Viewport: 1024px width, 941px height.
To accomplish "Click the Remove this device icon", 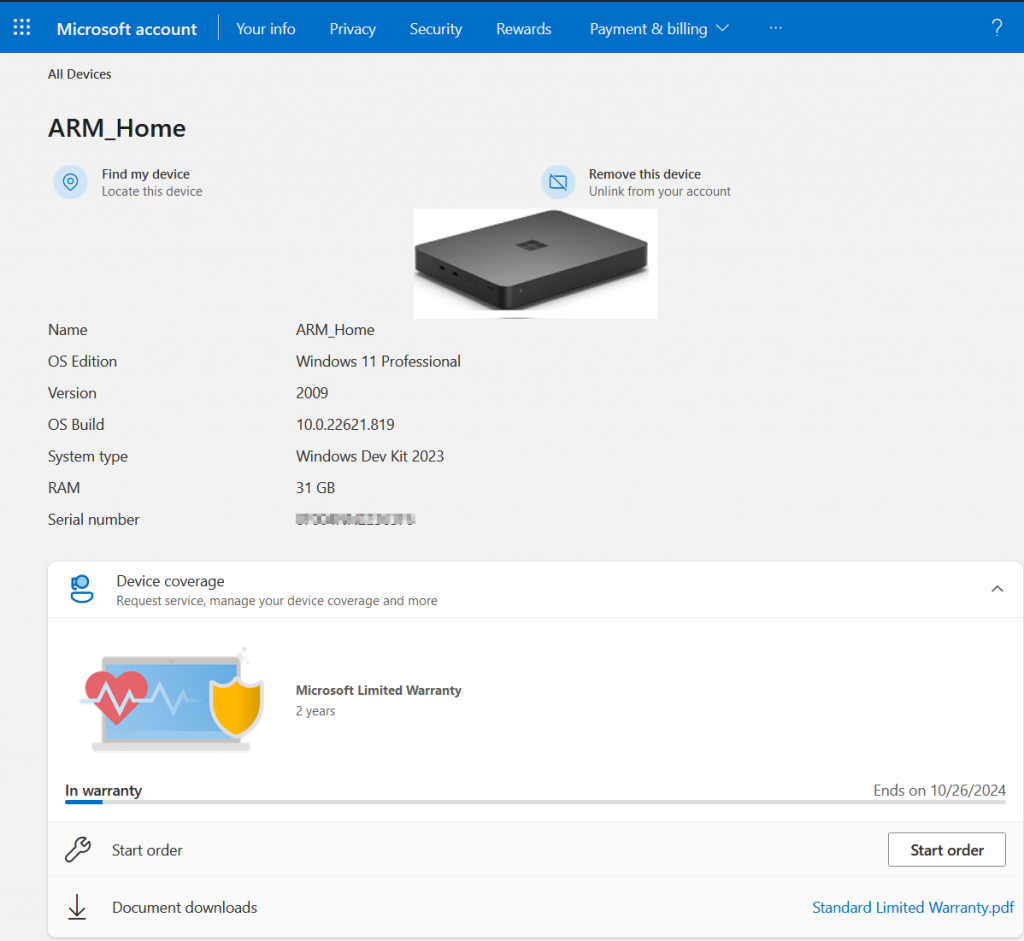I will pos(558,182).
